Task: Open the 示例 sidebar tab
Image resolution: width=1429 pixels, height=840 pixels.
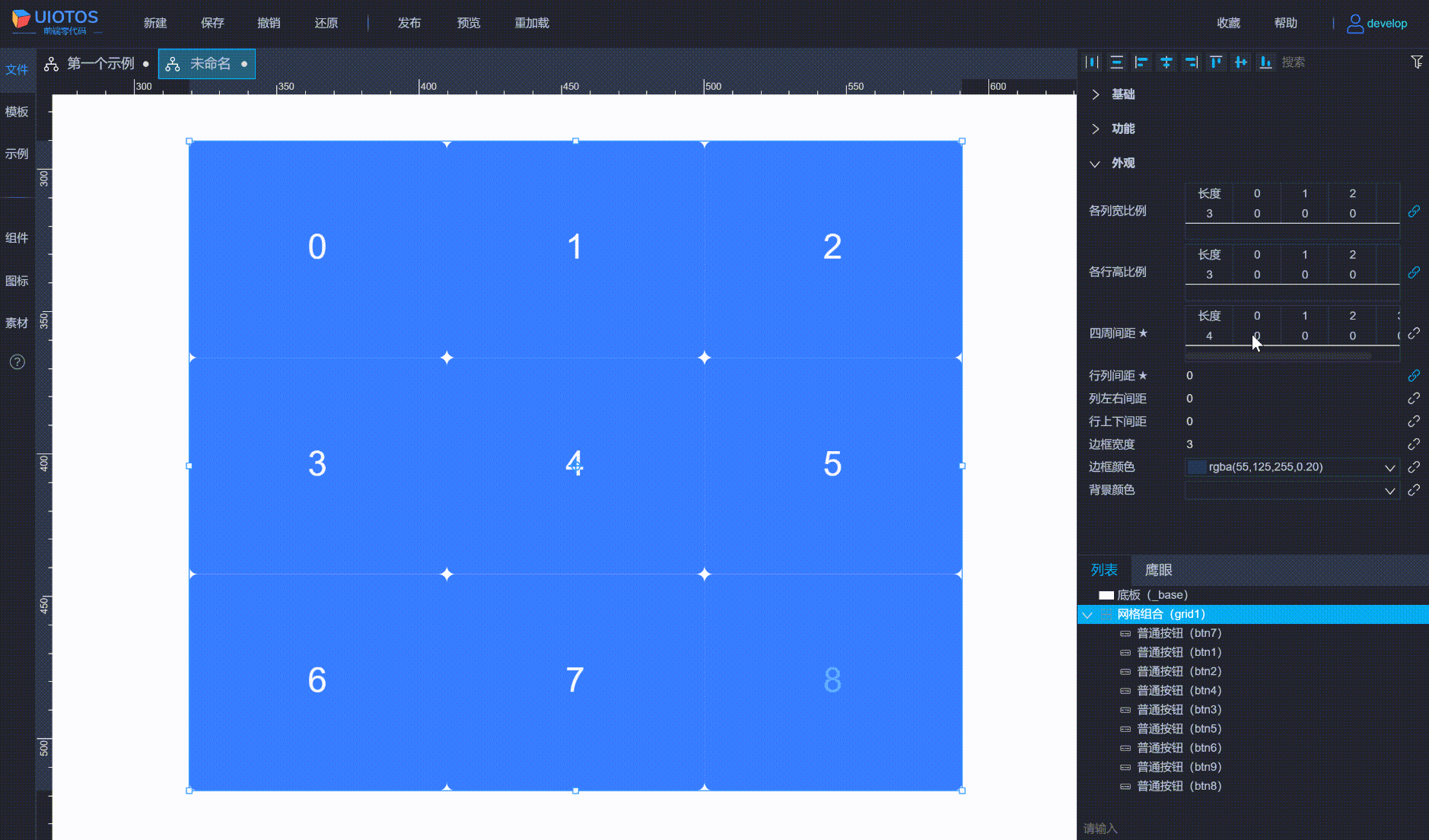Action: [x=17, y=154]
